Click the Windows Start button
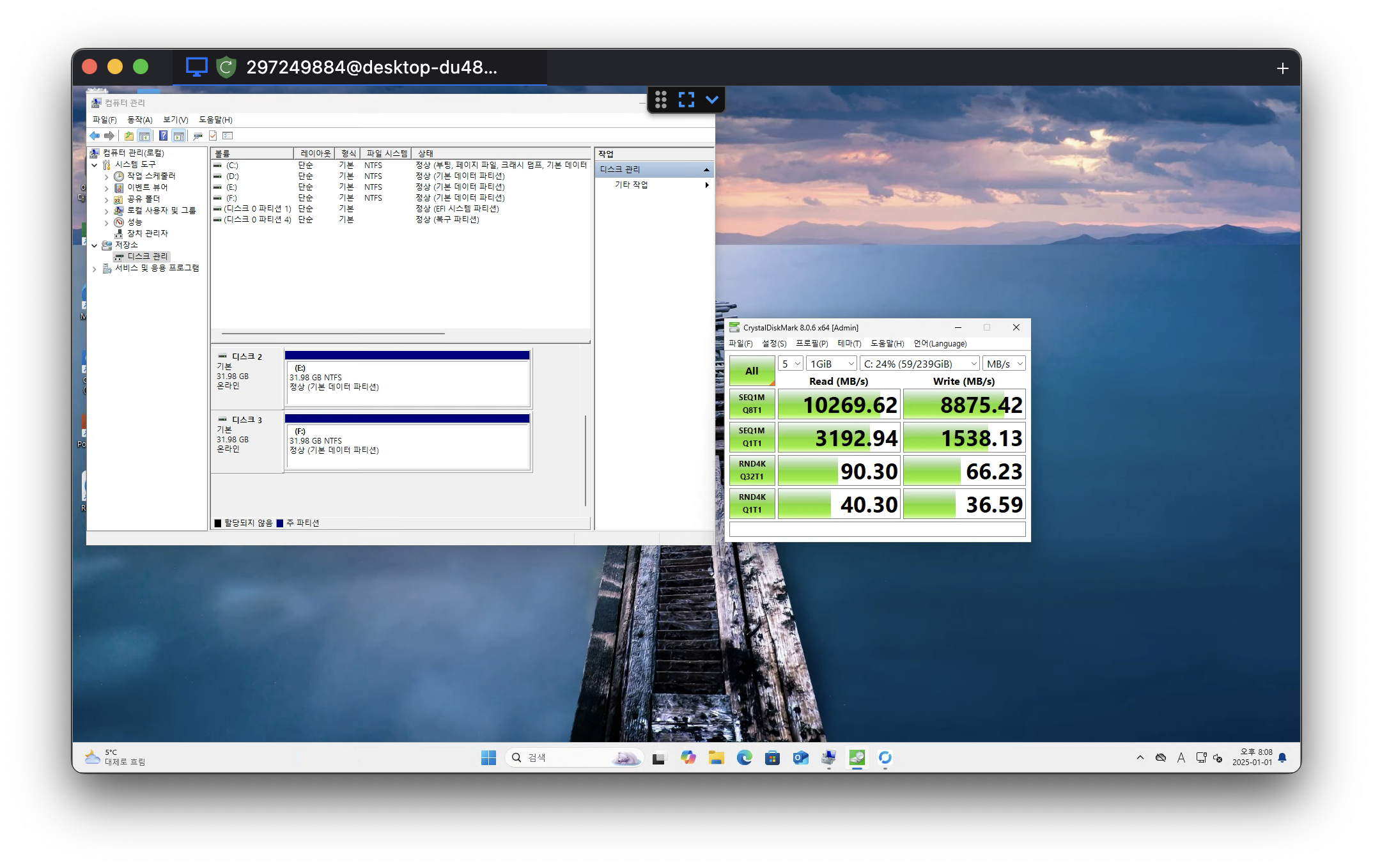The width and height of the screenshot is (1373, 868). 488,757
